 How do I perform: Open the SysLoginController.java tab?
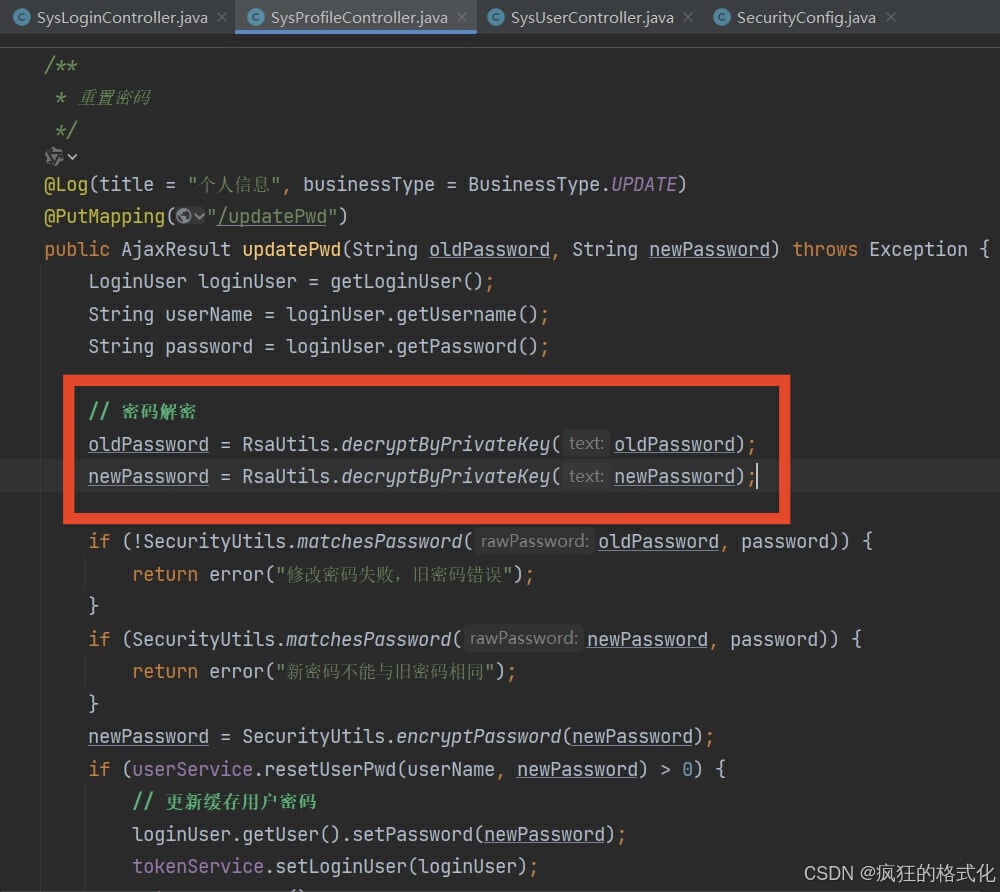coord(121,18)
